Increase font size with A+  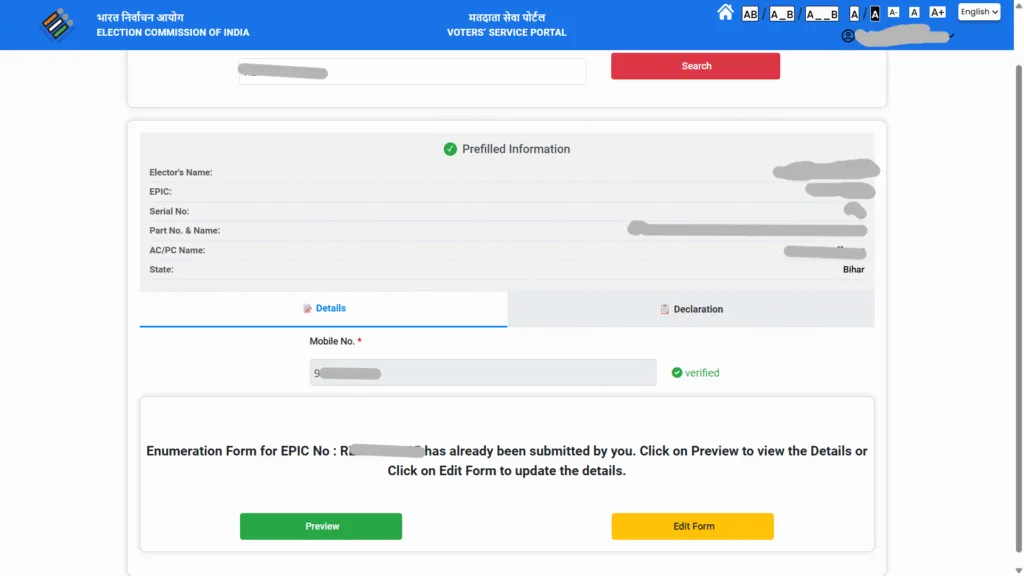click(x=937, y=12)
